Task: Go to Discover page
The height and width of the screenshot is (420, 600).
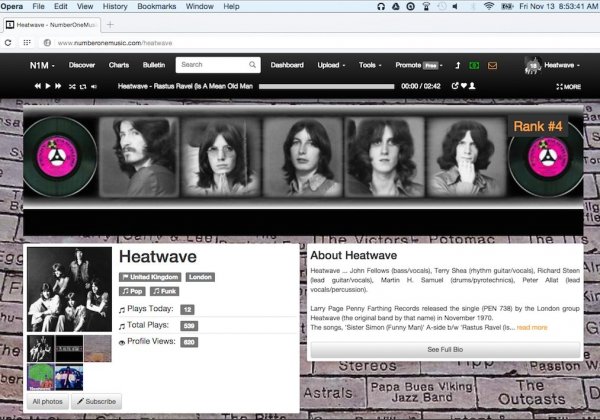Action: pyautogui.click(x=82, y=65)
